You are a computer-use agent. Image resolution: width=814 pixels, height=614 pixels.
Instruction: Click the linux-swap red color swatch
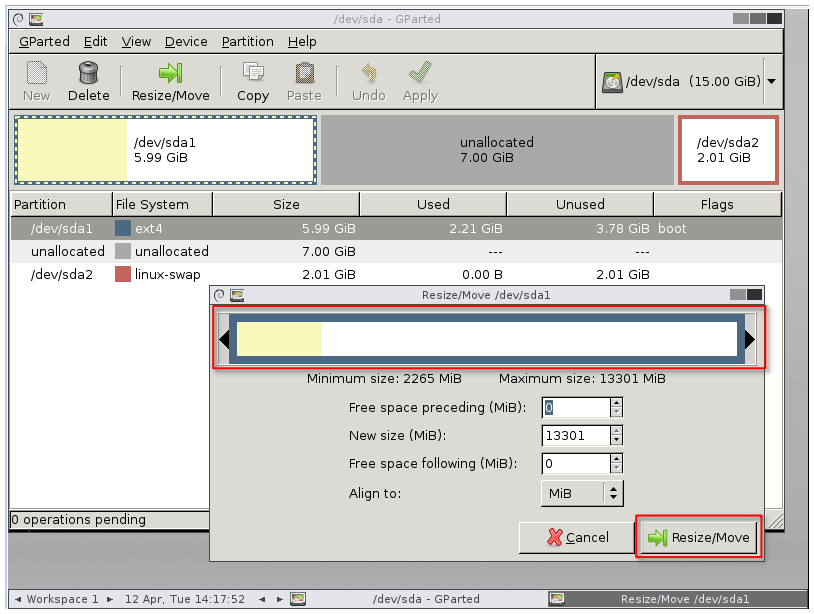[x=123, y=274]
